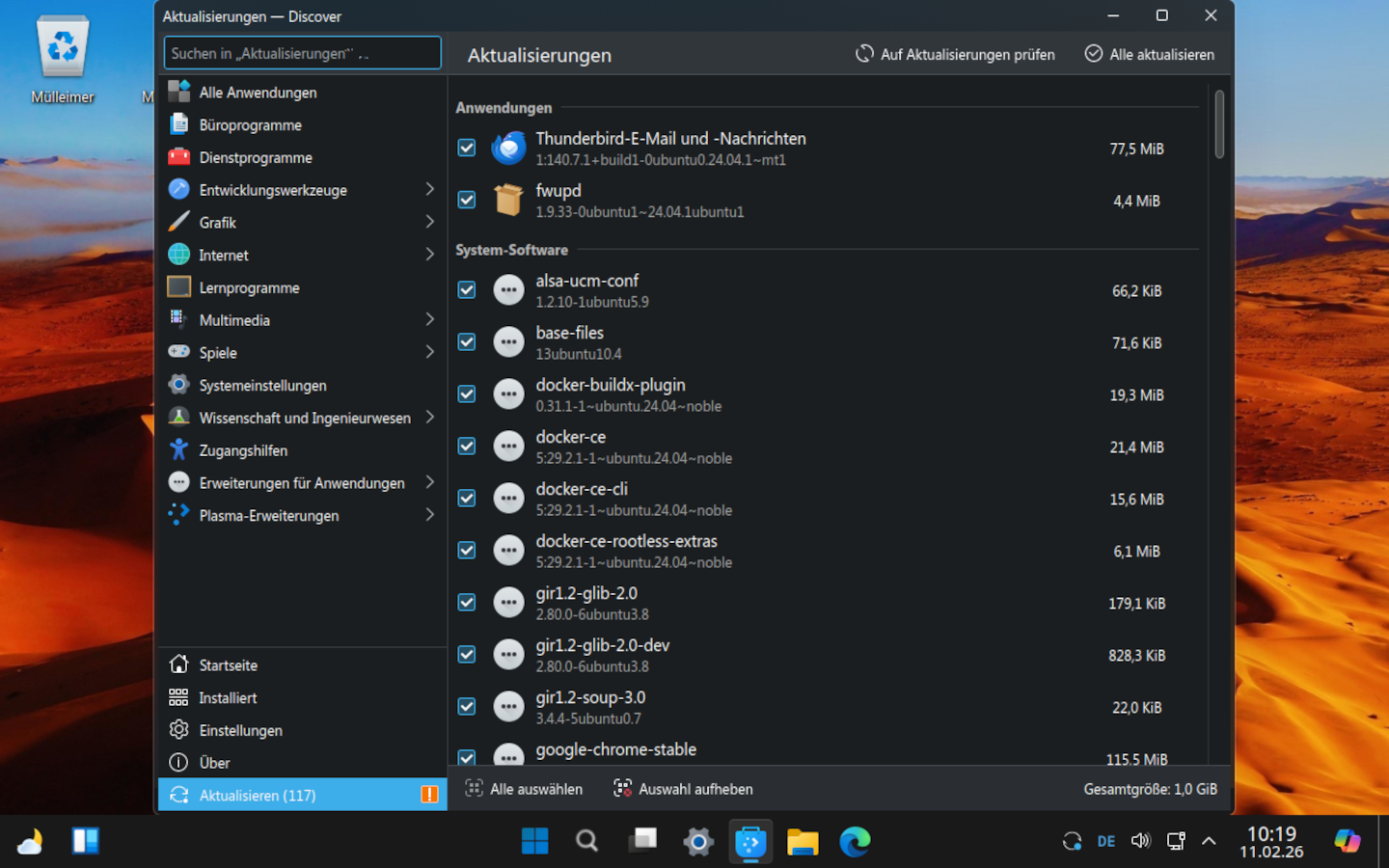This screenshot has height=868, width=1389.
Task: Open the Einstellungen gear in sidebar
Action: (178, 730)
